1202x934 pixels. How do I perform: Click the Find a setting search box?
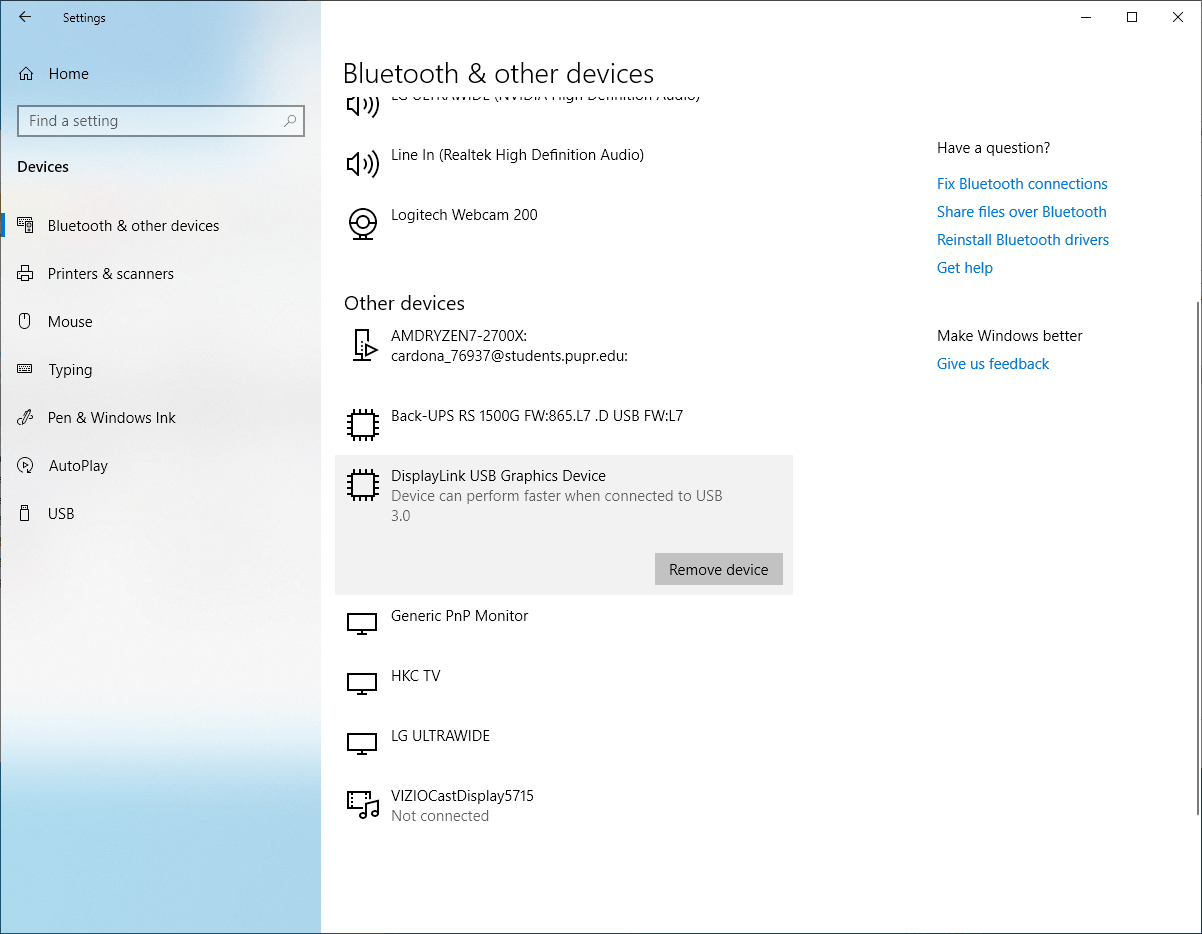pyautogui.click(x=161, y=121)
